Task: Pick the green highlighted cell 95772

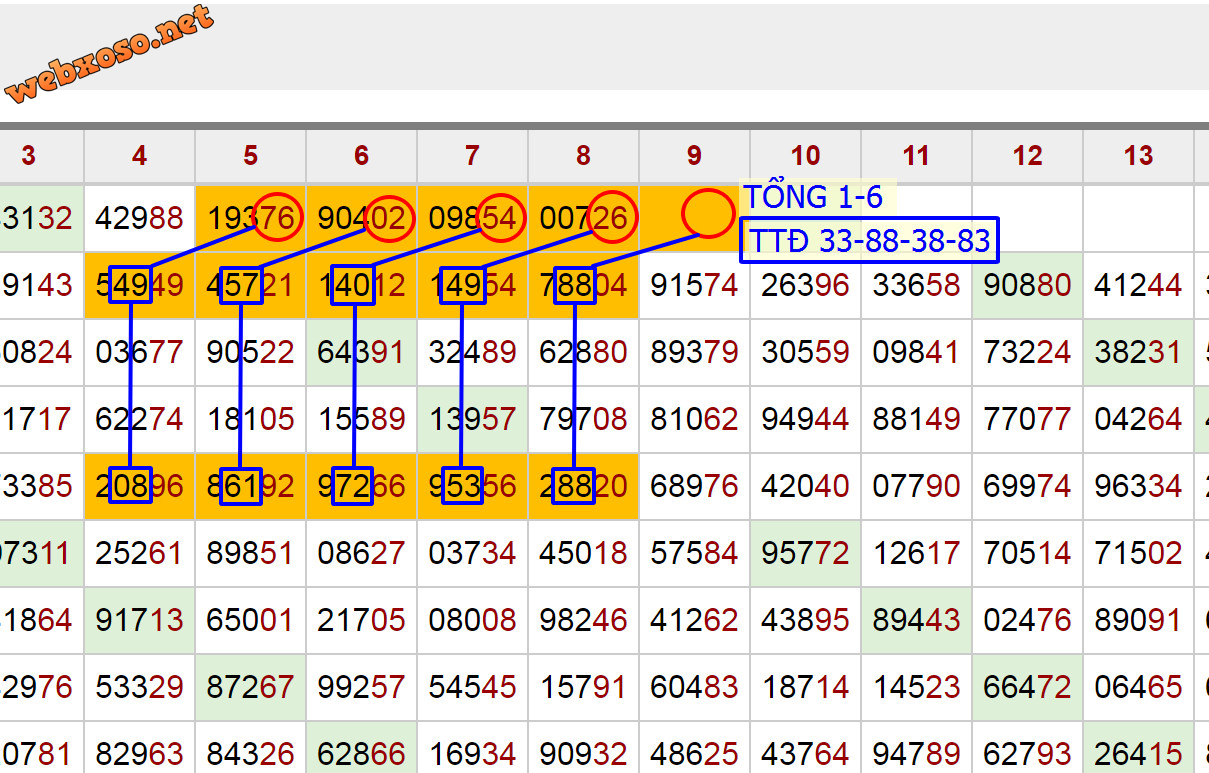Action: pyautogui.click(x=805, y=553)
